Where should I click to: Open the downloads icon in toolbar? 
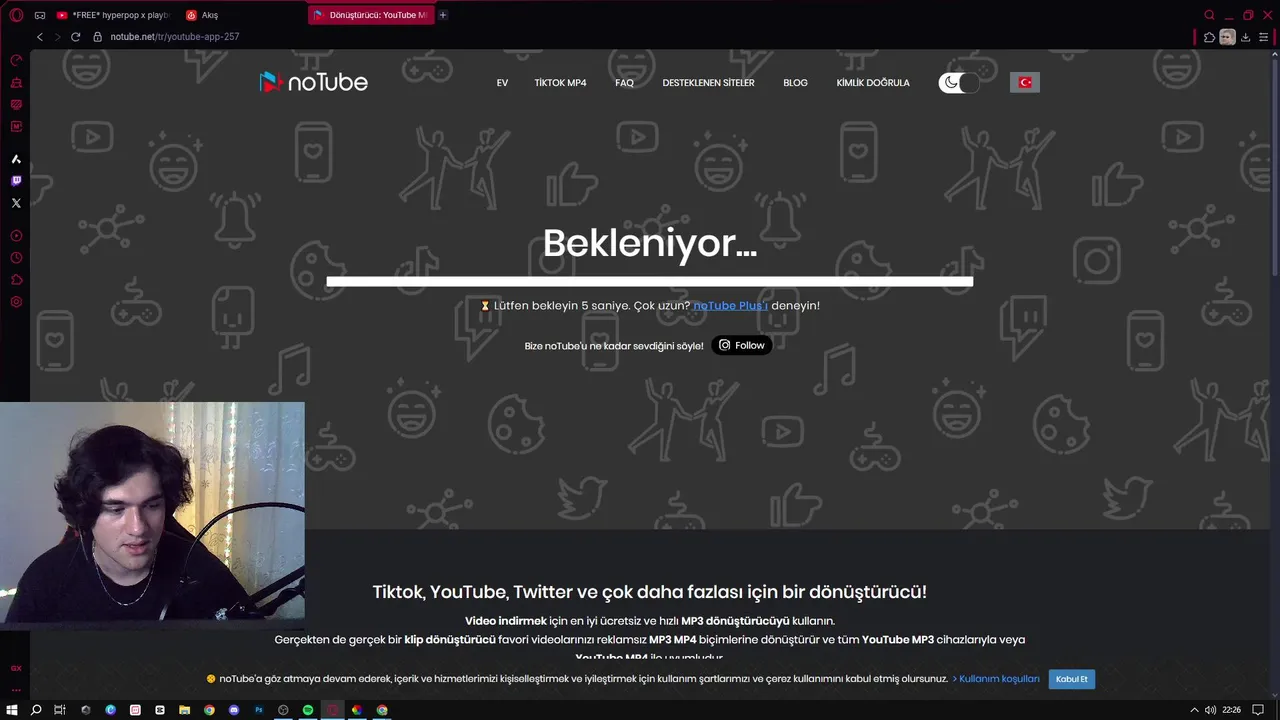(1246, 37)
